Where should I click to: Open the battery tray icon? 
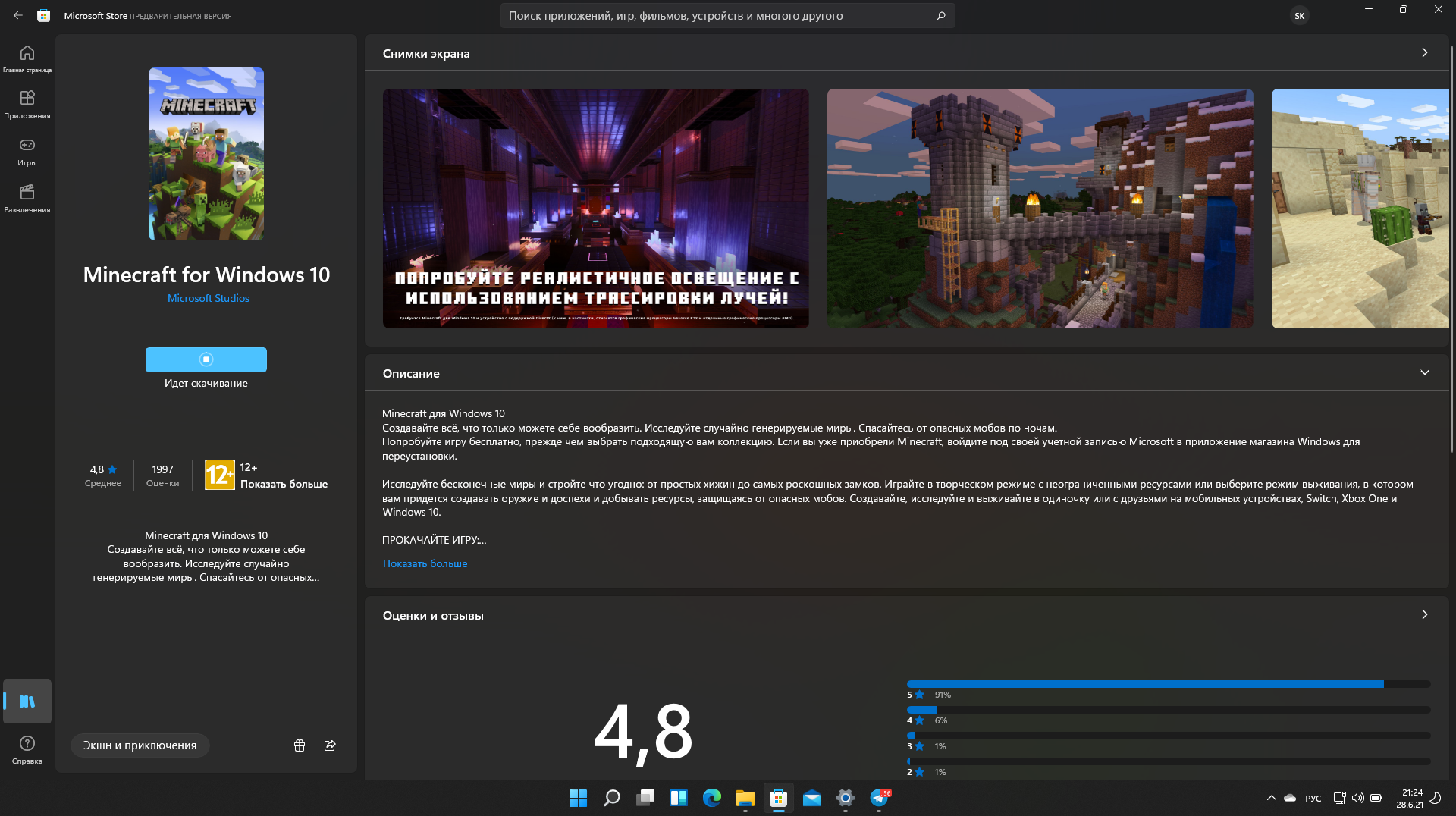pos(1376,798)
